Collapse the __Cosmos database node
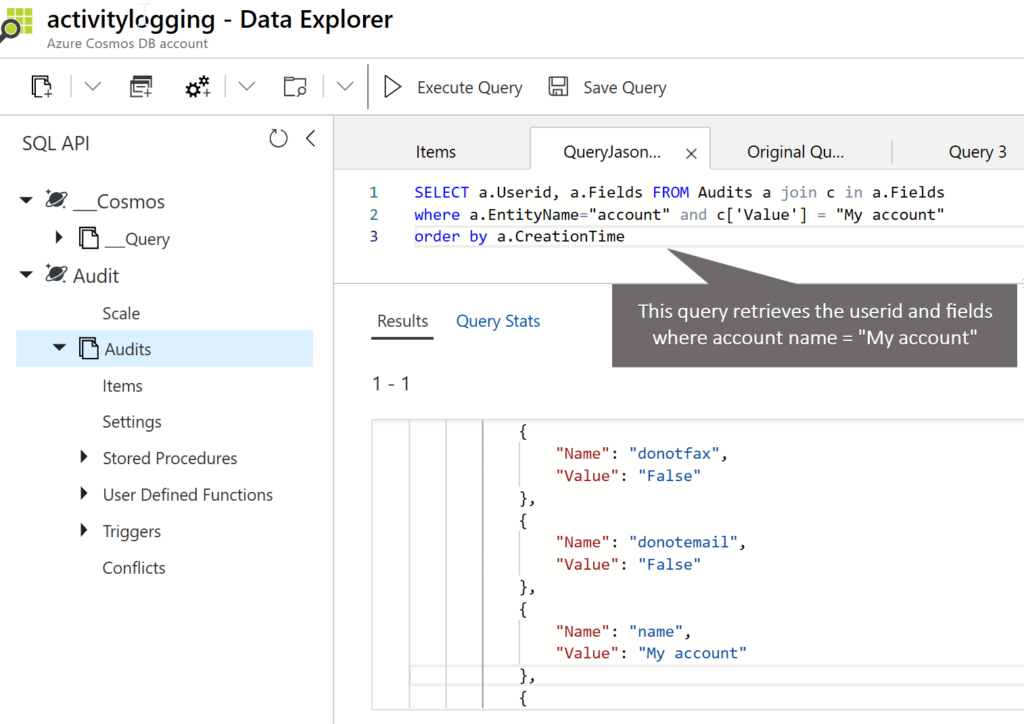The width and height of the screenshot is (1024, 724). pyautogui.click(x=26, y=201)
